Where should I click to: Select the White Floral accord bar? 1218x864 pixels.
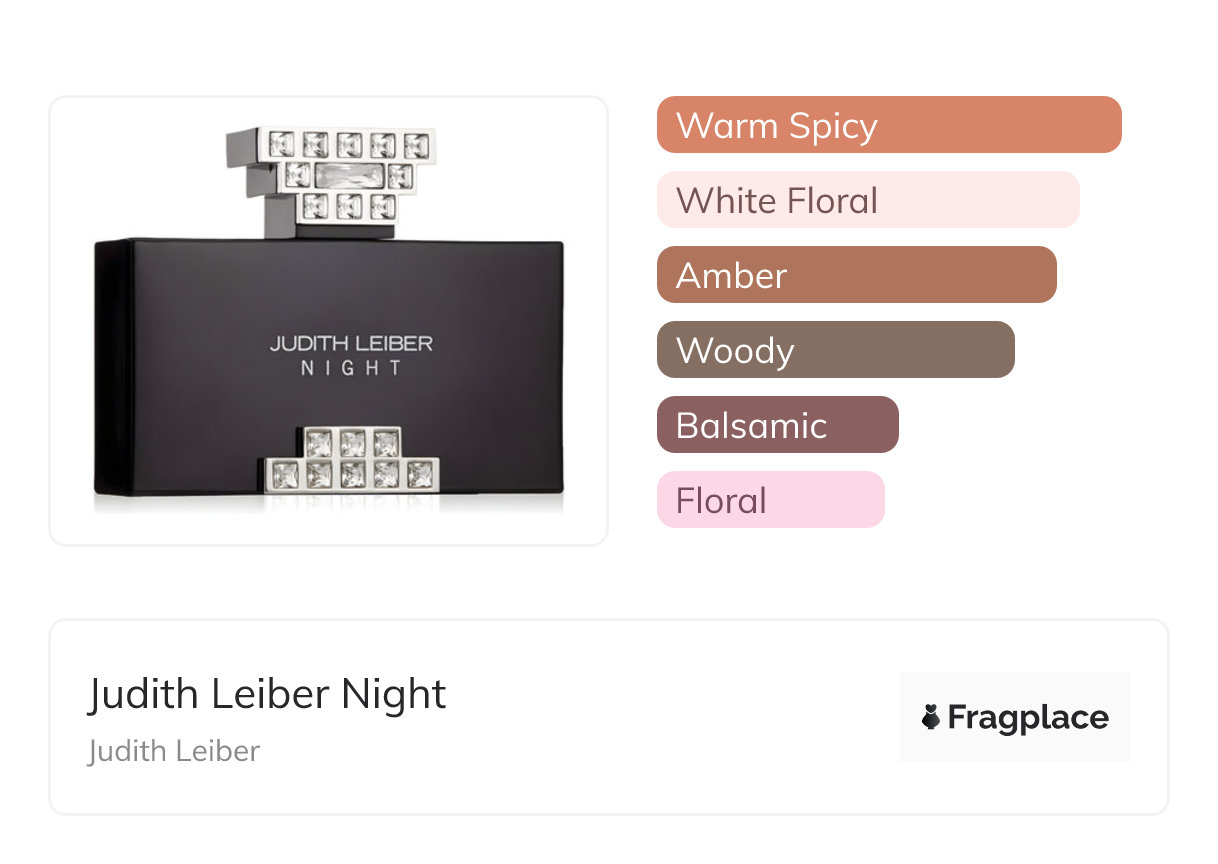[867, 200]
